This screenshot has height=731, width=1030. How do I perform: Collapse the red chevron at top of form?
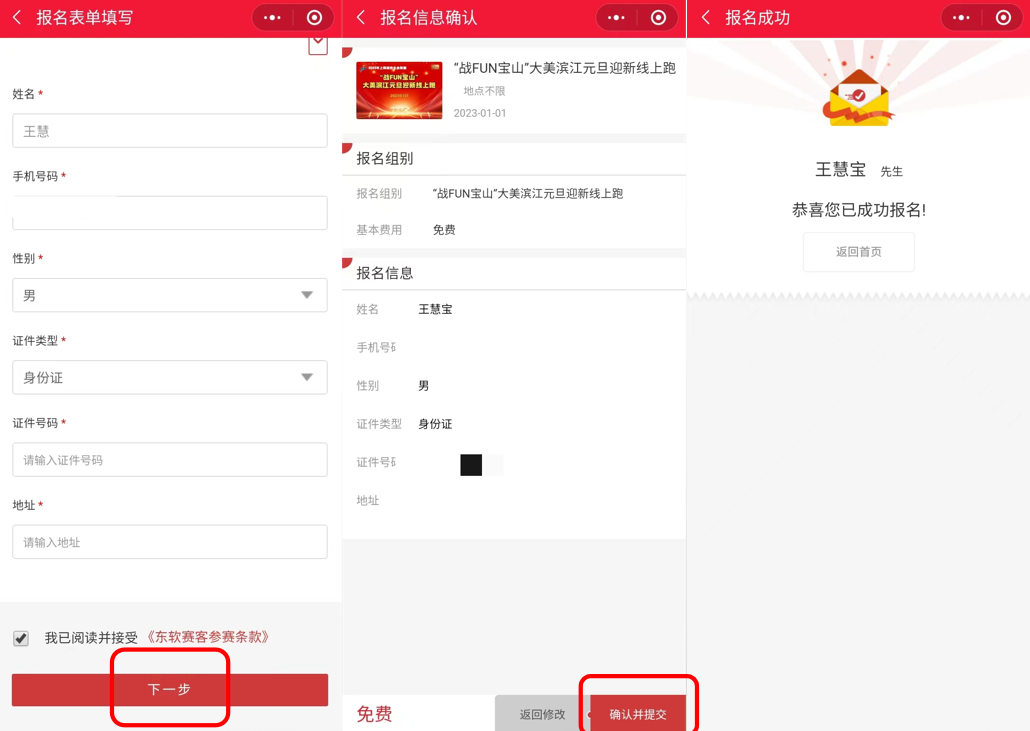coord(318,43)
